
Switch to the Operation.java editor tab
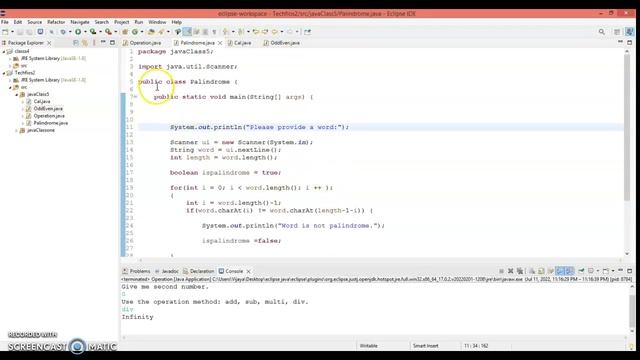click(142, 43)
